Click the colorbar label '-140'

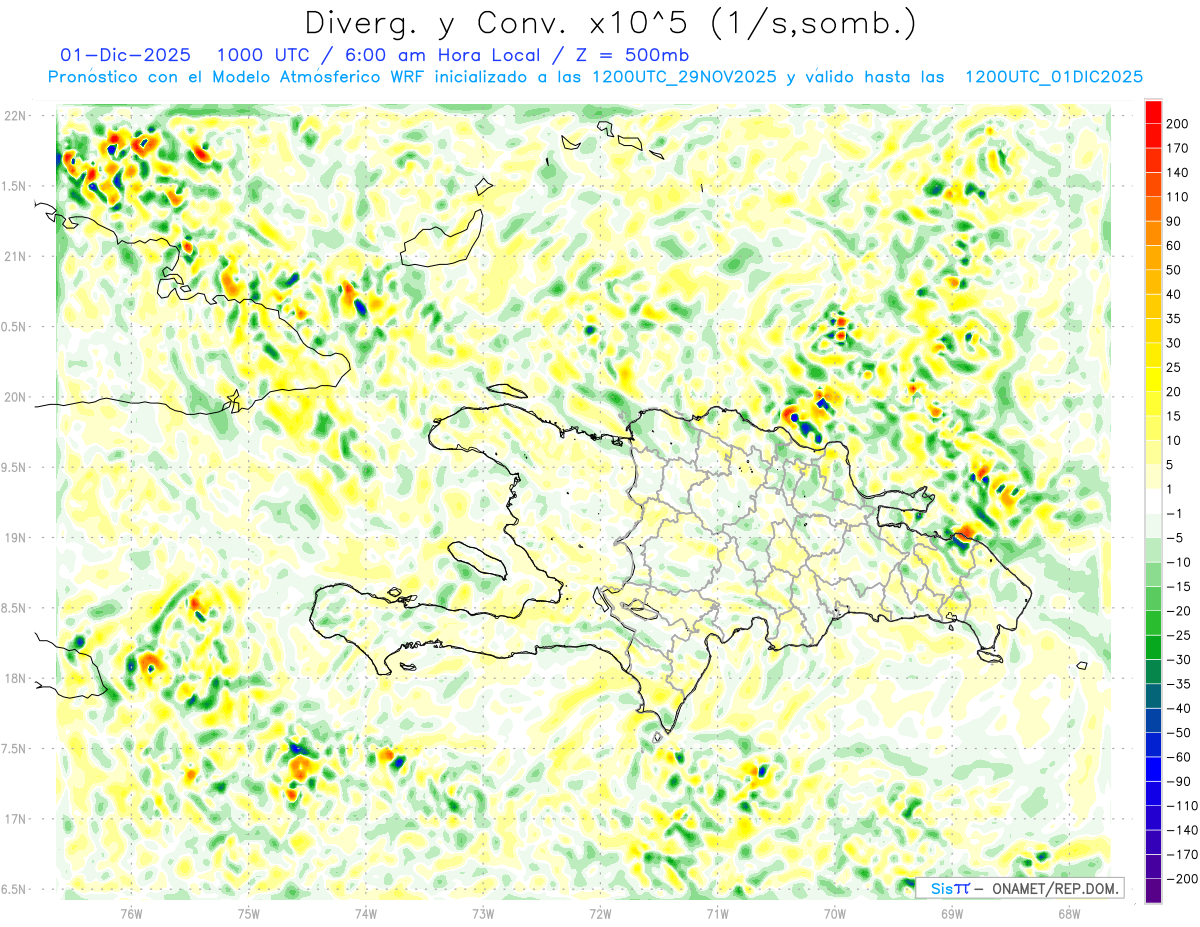click(1182, 830)
